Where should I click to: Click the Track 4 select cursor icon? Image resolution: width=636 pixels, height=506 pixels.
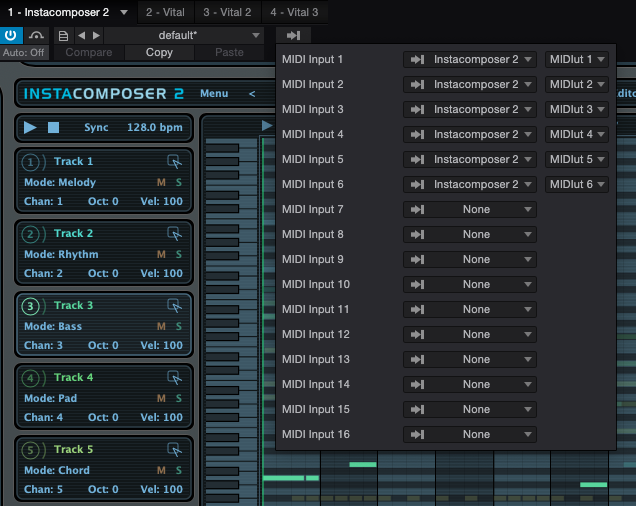tap(174, 377)
